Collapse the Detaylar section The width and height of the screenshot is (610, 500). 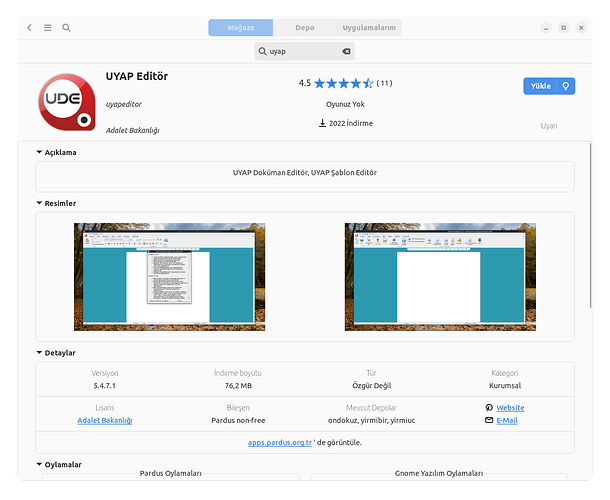(39, 353)
